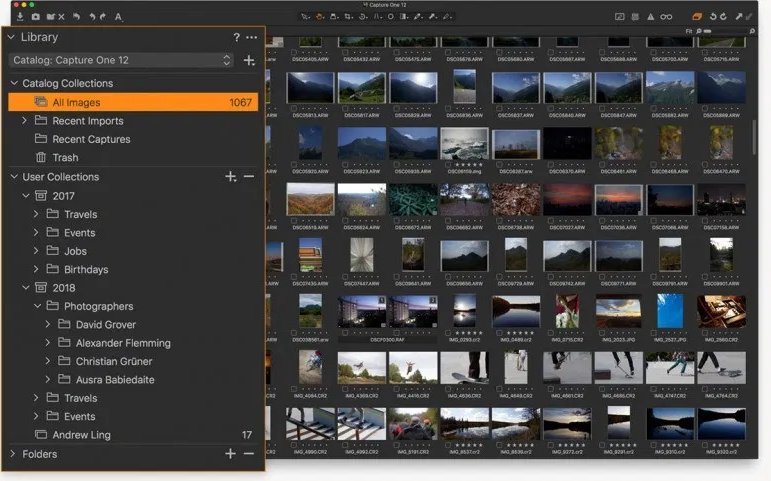
Task: Click plus button beside Catalog dropdown
Action: (249, 60)
